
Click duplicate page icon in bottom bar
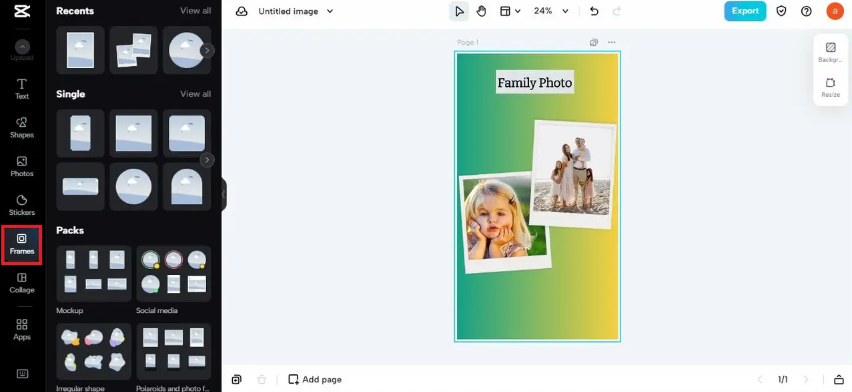tap(236, 379)
